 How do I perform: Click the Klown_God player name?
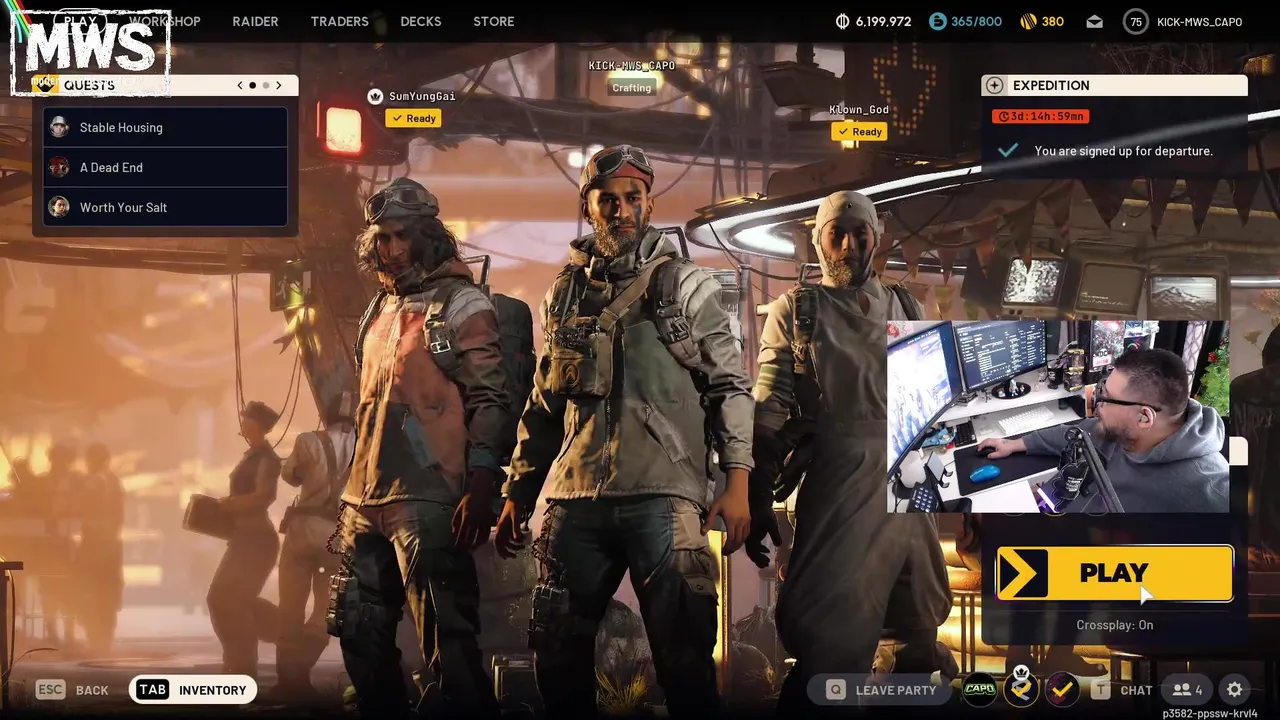point(858,110)
